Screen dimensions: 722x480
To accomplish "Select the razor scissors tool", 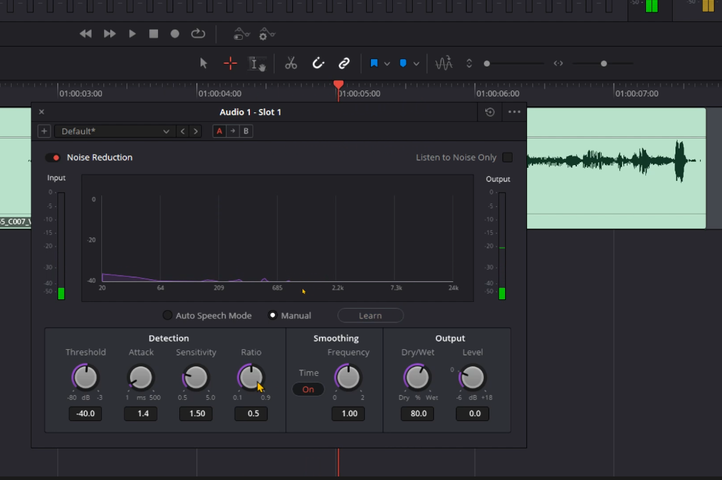I will [x=290, y=63].
